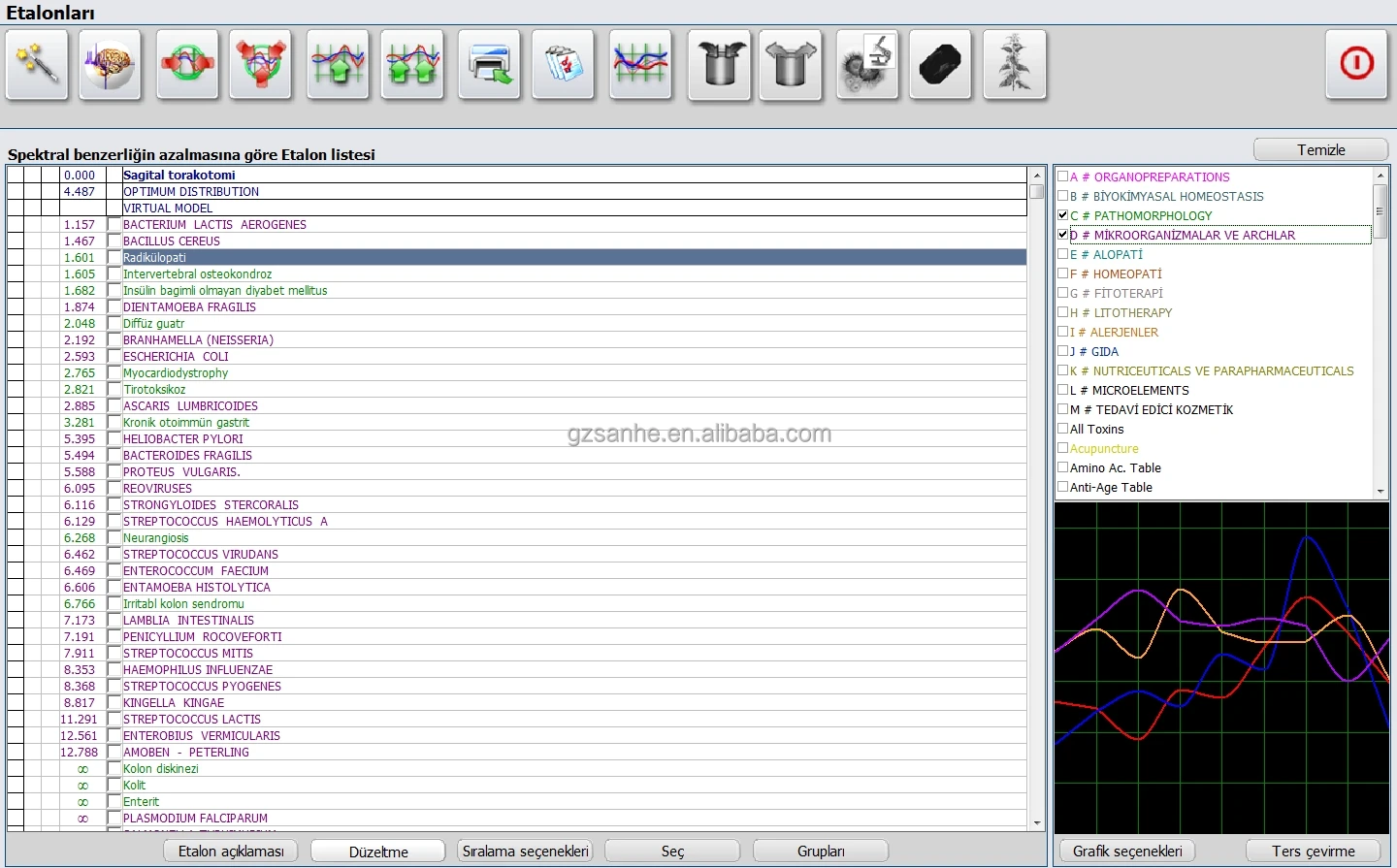Viewport: 1397px width, 868px height.
Task: Click the Etalon açıklaması button
Action: click(231, 851)
